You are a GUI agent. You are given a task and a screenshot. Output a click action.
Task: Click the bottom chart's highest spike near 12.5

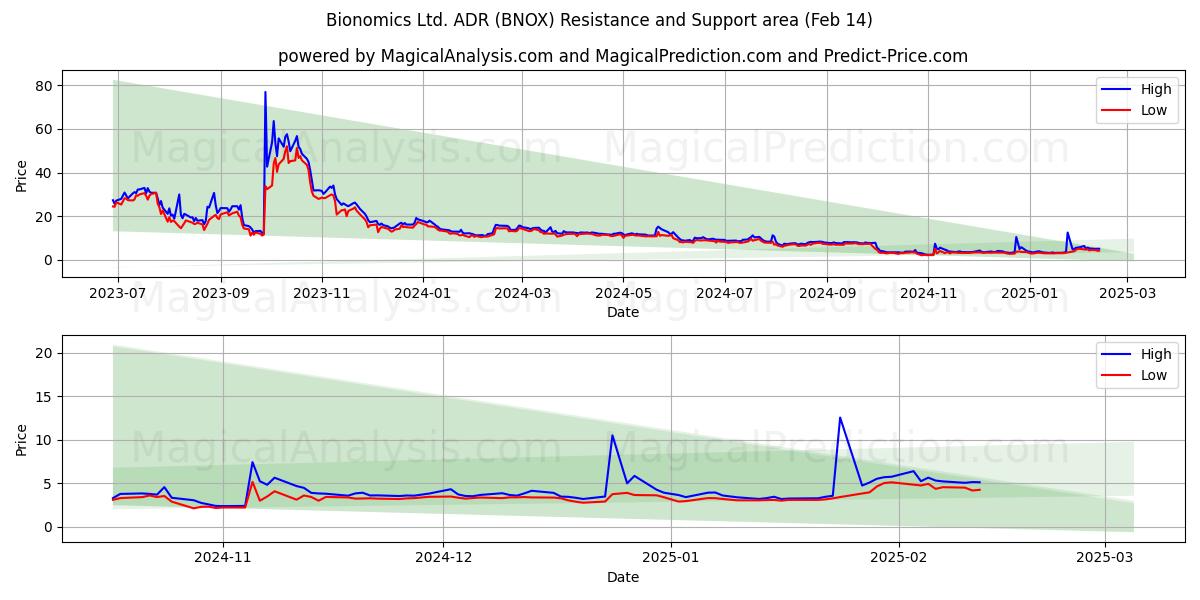point(840,418)
